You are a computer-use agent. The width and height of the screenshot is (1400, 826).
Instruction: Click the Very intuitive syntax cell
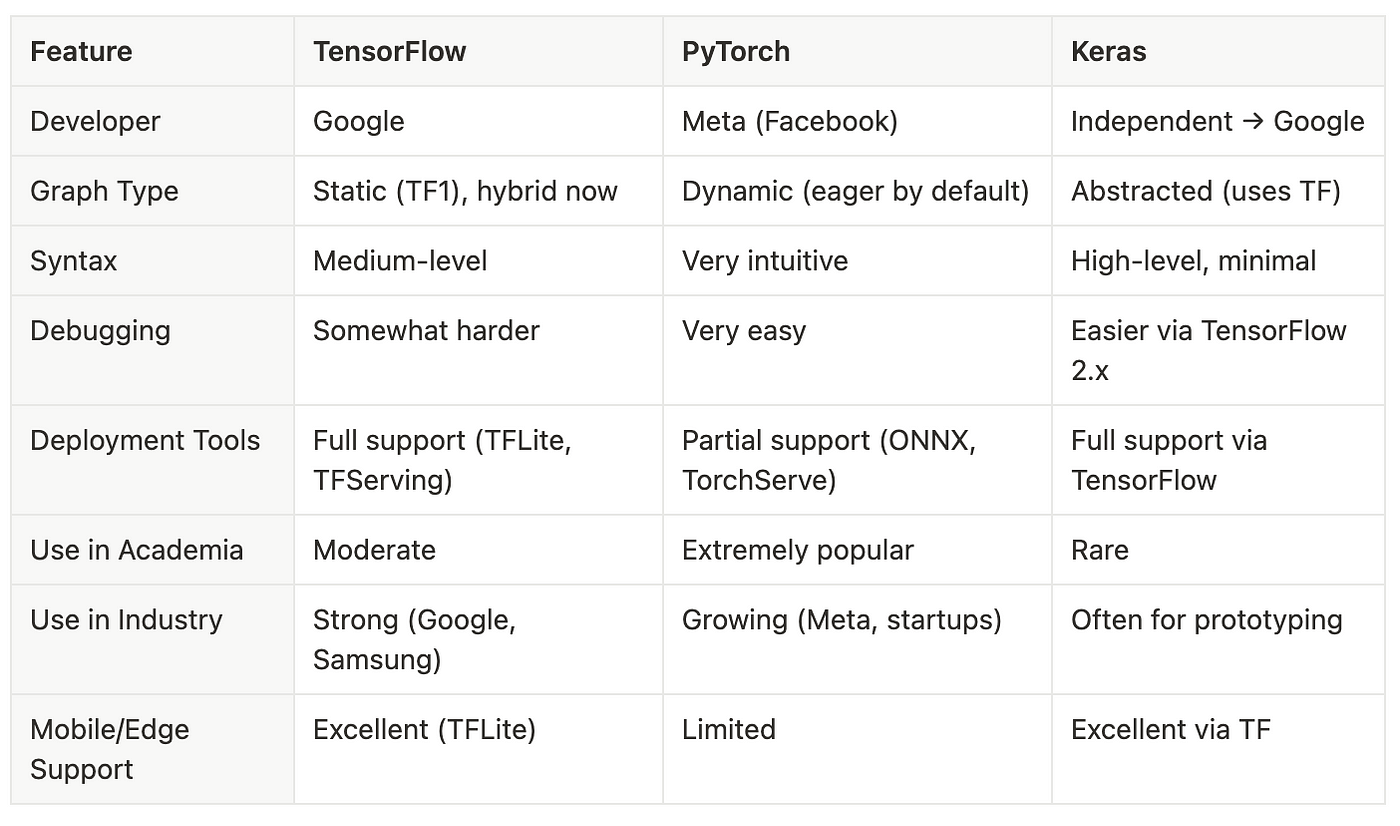[x=857, y=261]
